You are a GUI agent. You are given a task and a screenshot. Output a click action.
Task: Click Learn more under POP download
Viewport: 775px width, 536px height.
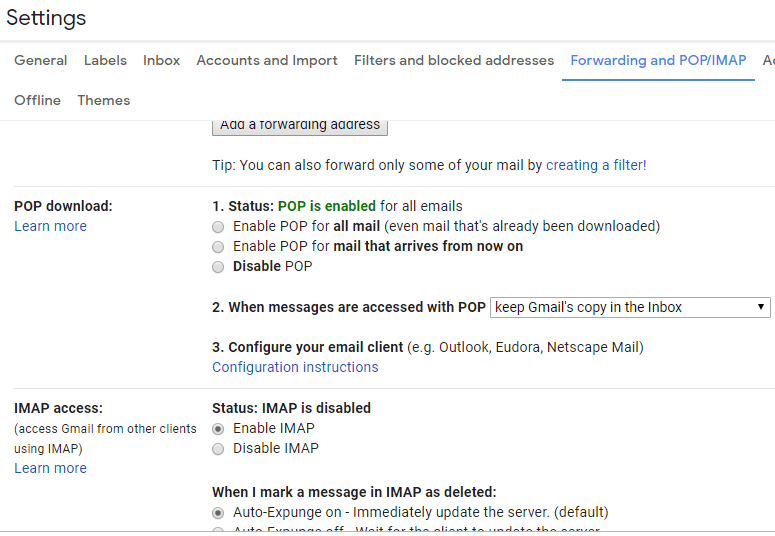click(x=50, y=226)
